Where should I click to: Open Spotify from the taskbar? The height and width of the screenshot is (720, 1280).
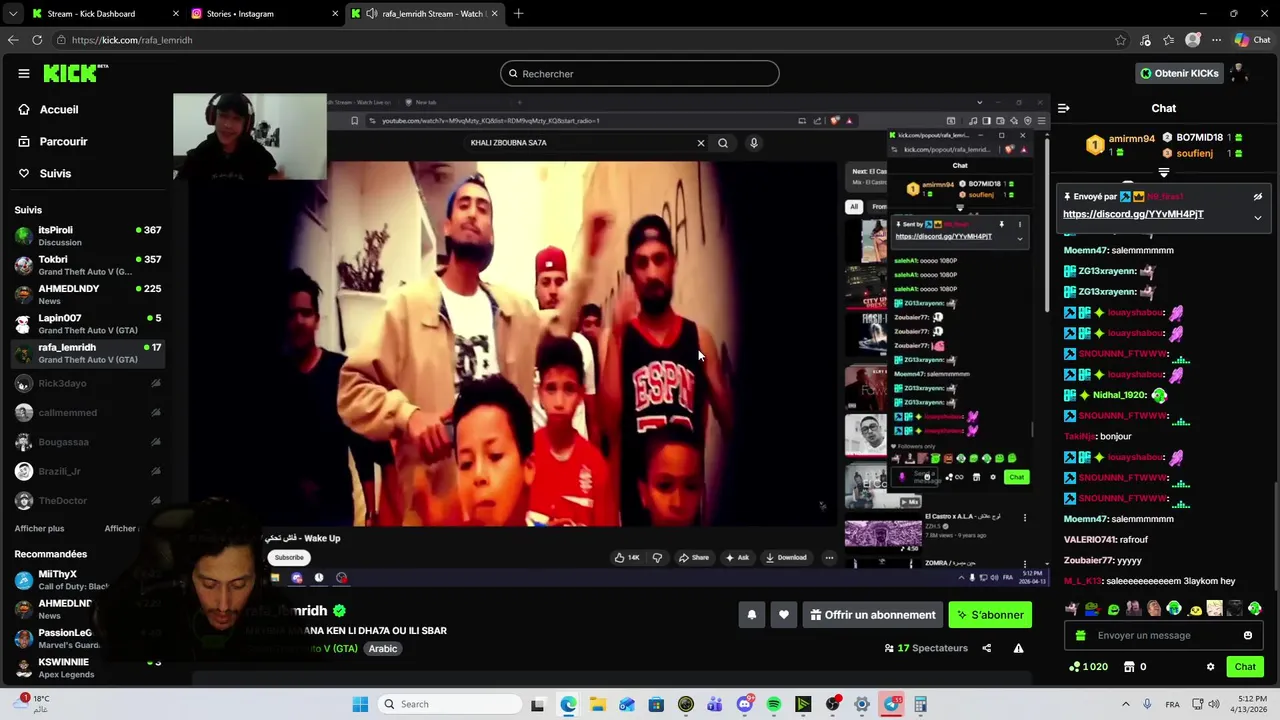[774, 704]
